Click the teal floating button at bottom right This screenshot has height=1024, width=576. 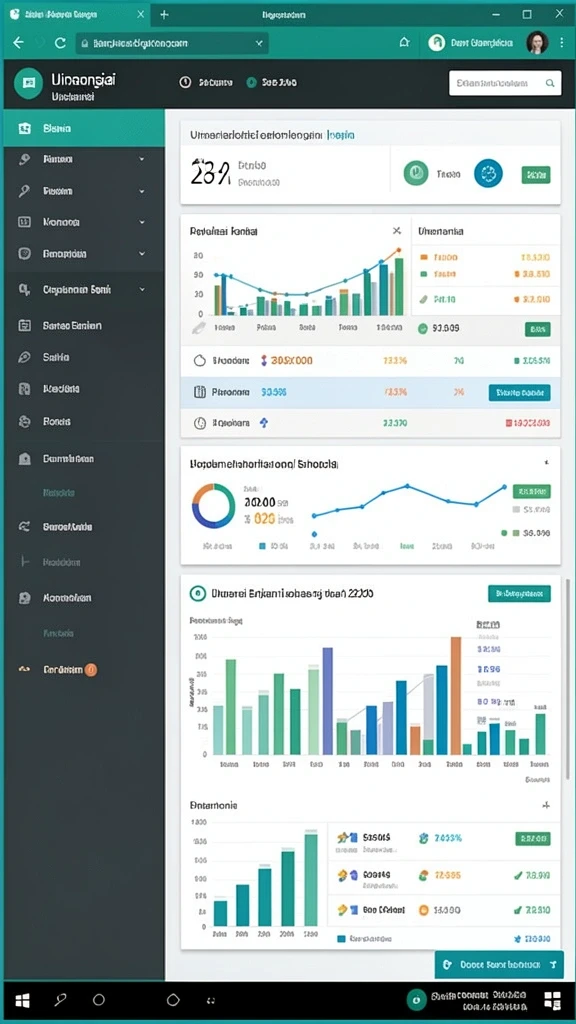(499, 964)
